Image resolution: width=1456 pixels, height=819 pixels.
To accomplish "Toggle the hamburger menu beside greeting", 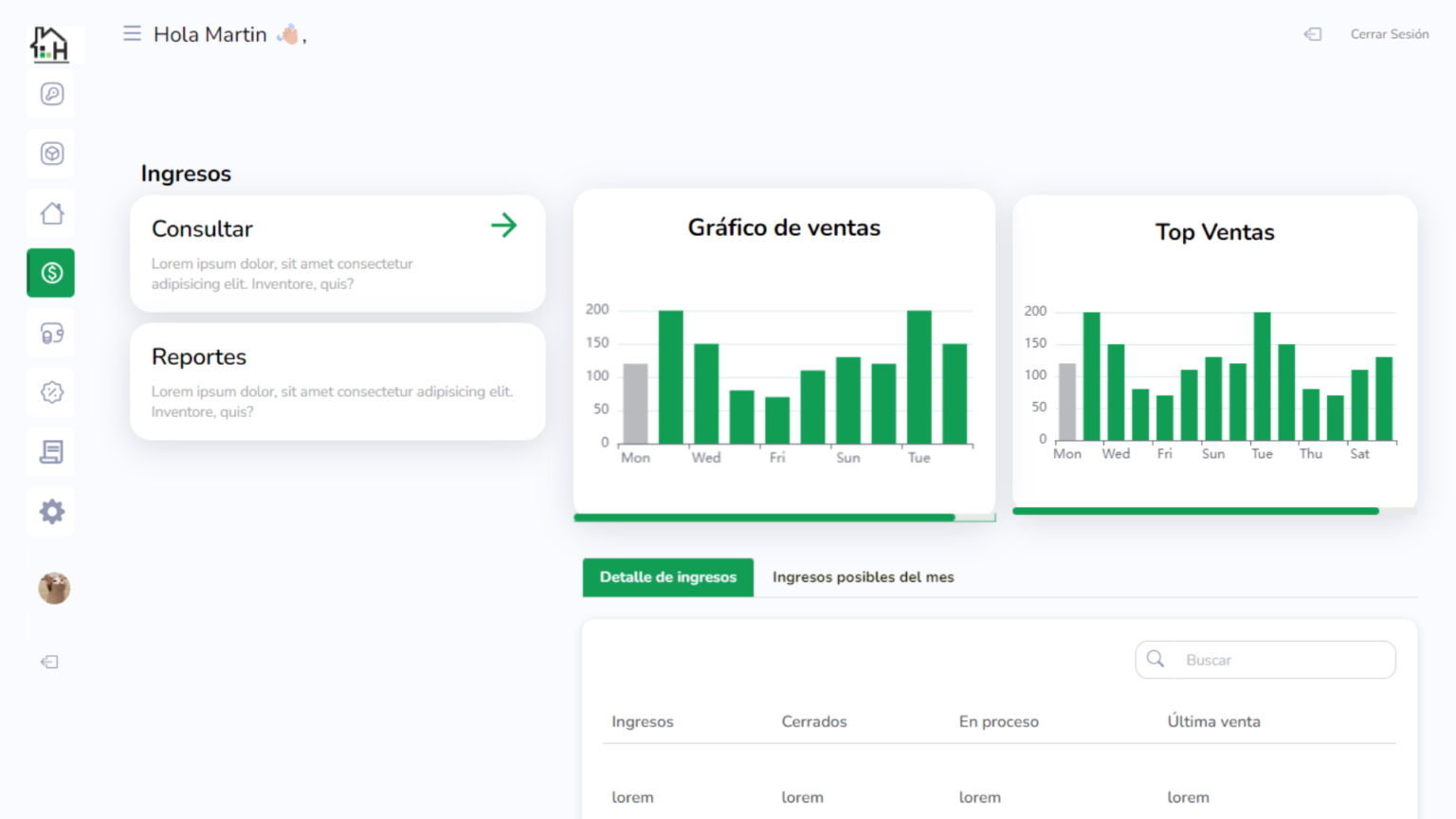I will (x=132, y=34).
